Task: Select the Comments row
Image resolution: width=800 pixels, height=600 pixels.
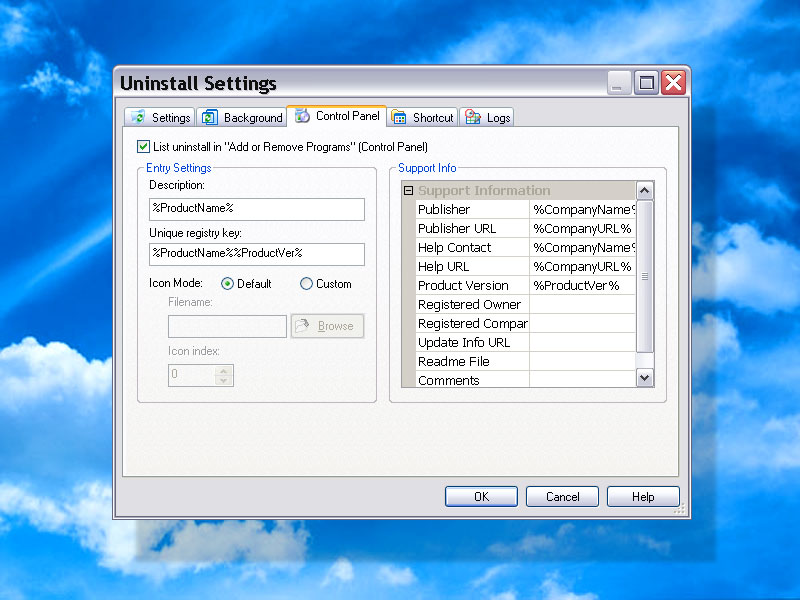Action: (x=472, y=380)
